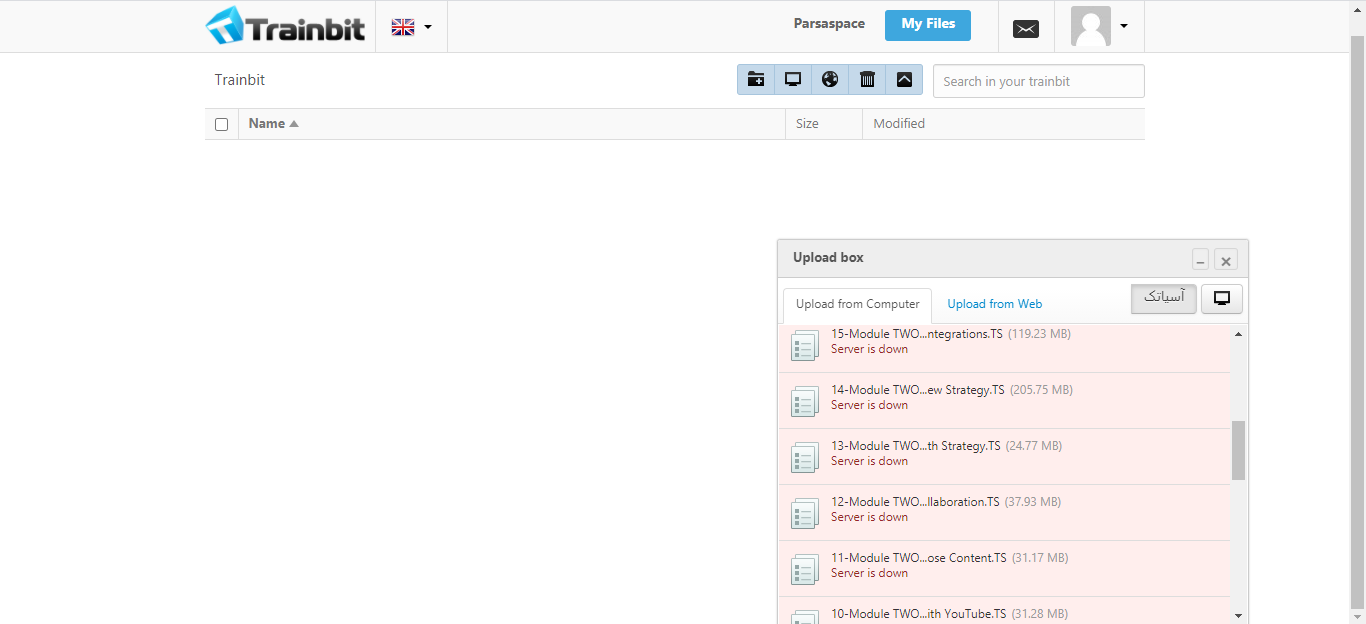Open the Parsaspace link
This screenshot has width=1366, height=624.
829,24
